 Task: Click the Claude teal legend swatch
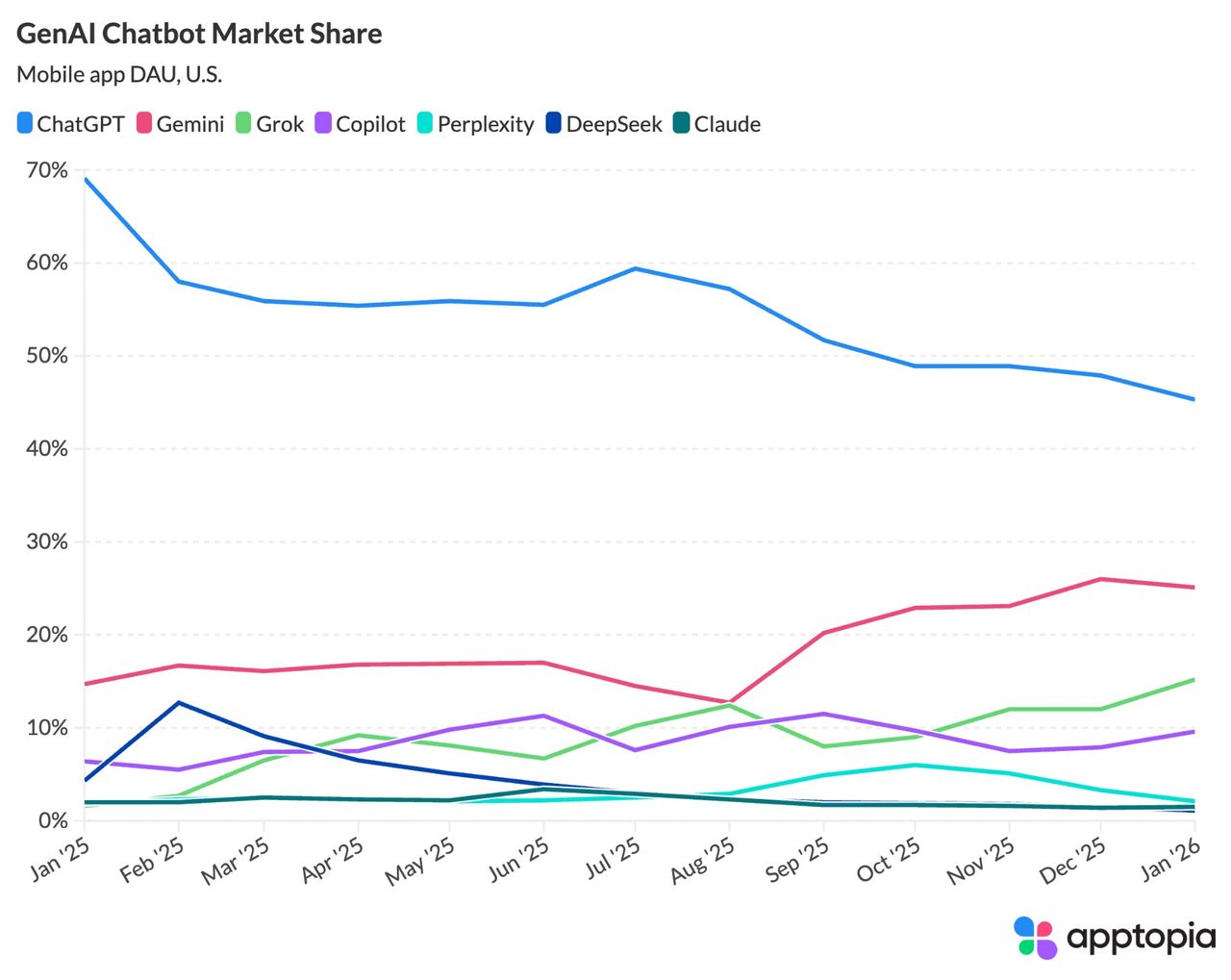(681, 124)
